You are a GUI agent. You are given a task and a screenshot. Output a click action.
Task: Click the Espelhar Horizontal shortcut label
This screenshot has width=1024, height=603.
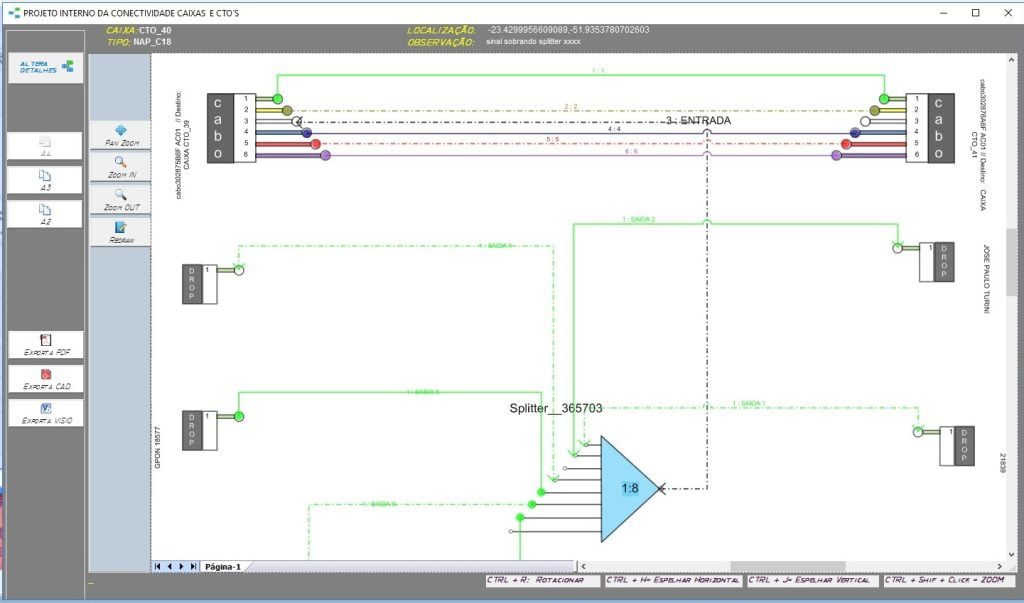click(673, 581)
